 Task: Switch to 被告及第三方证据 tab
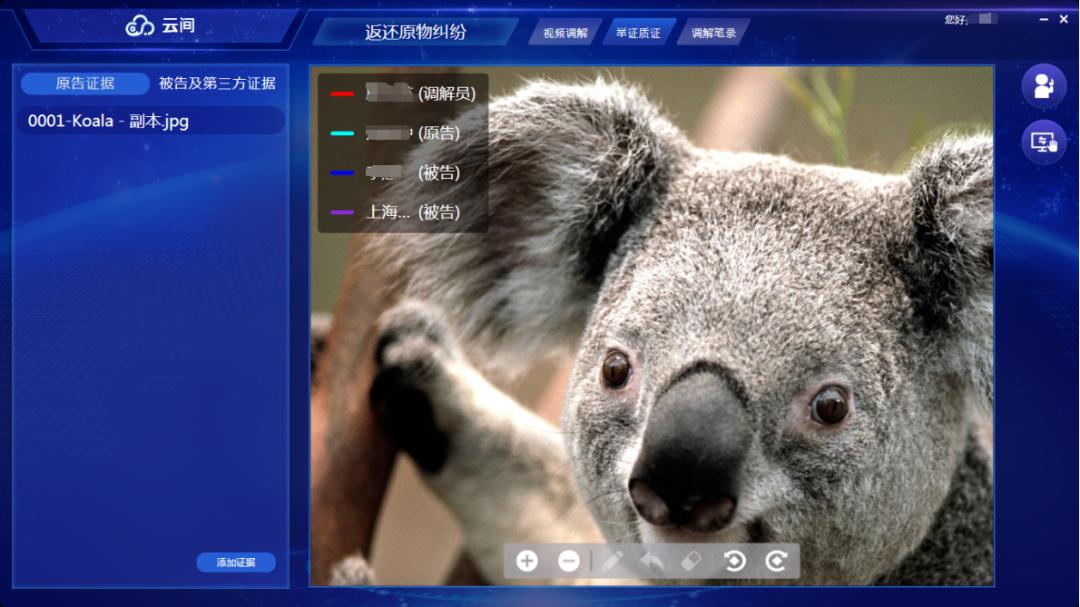pyautogui.click(x=217, y=83)
